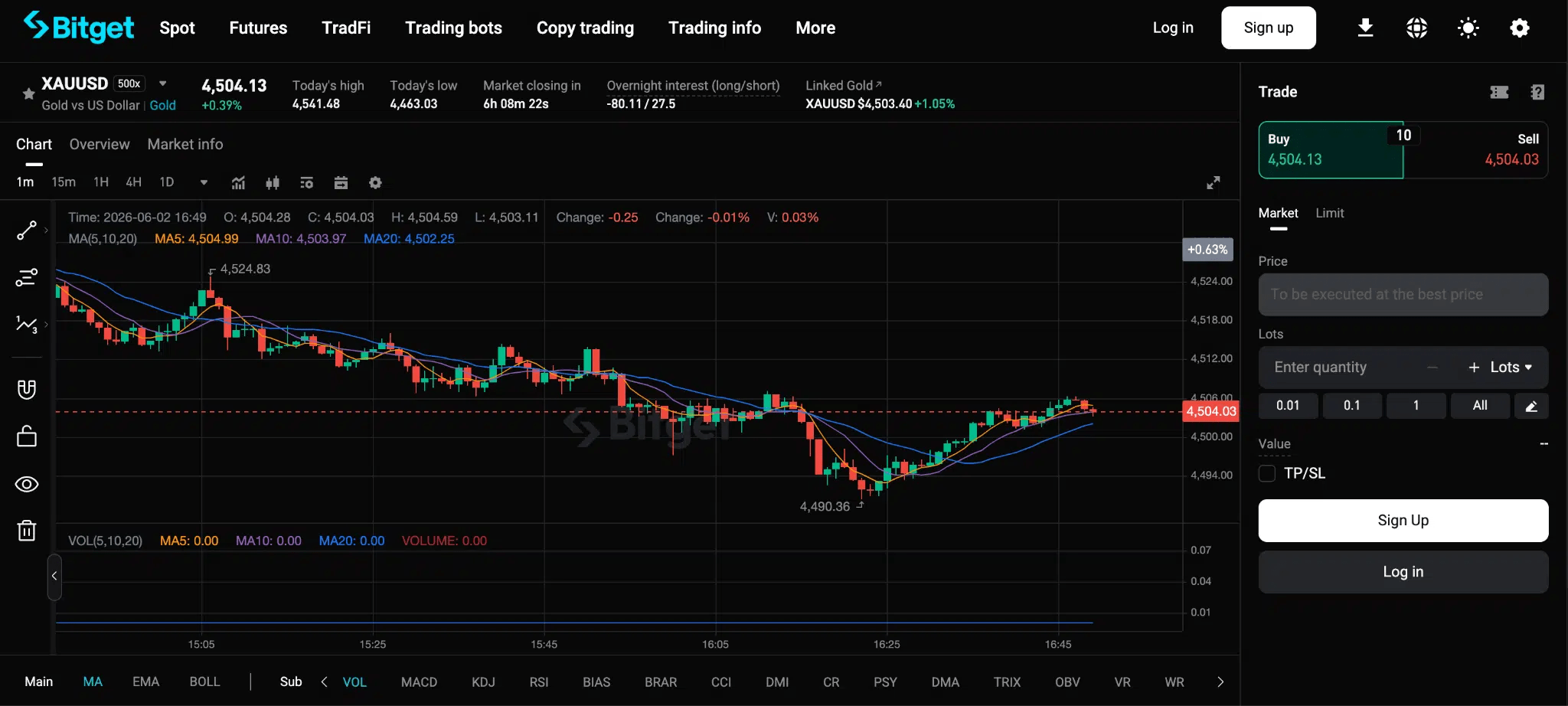Viewport: 1568px width, 706px height.
Task: Delete drawings with the trash icon
Action: click(26, 531)
